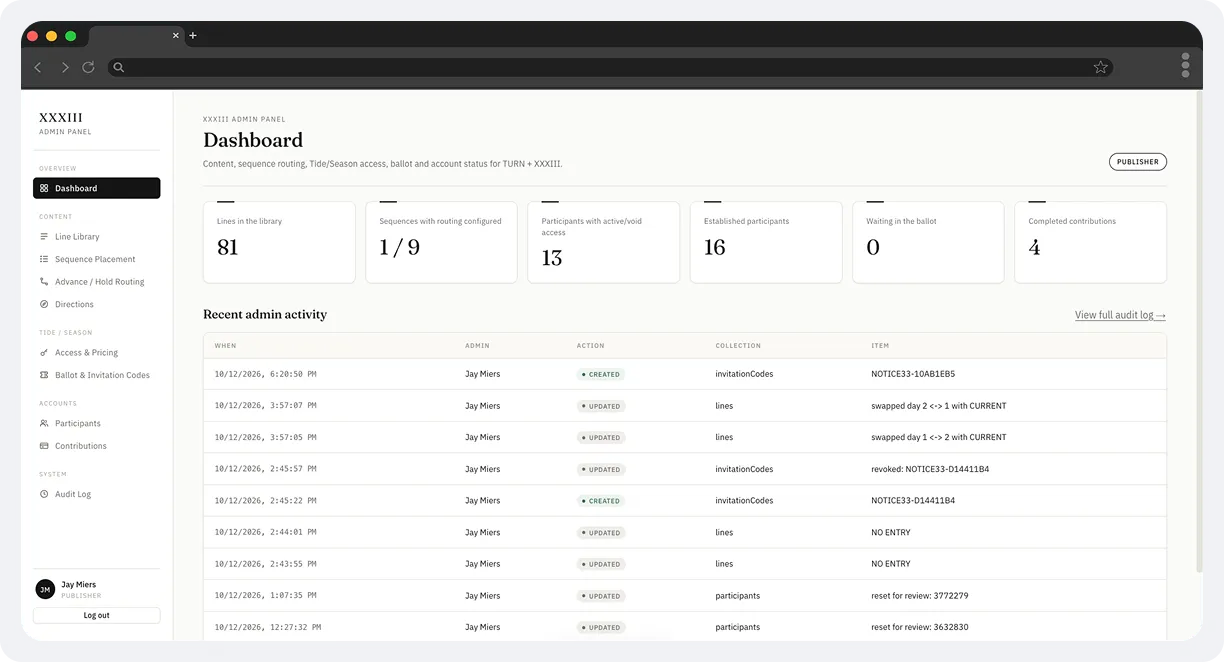
Task: Click the "swapped day 2 <-> 1 with CURRENT" entry
Action: coord(939,406)
